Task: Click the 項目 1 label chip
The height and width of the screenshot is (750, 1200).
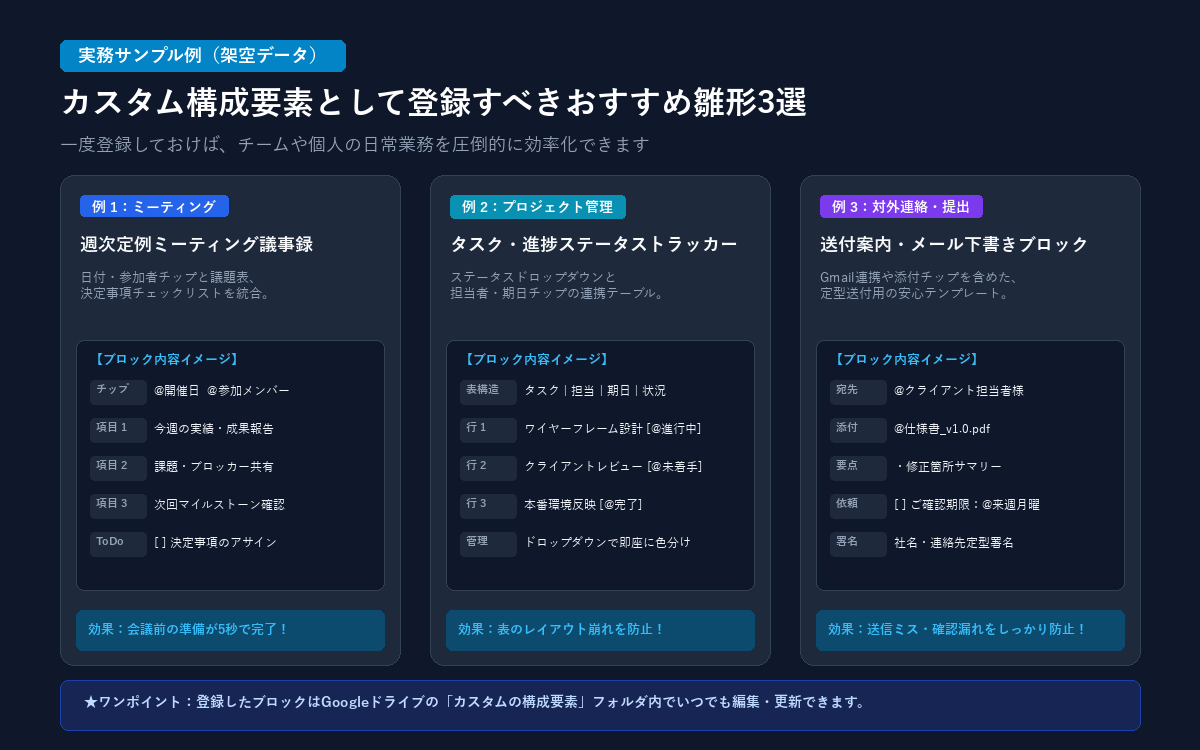Action: point(118,430)
